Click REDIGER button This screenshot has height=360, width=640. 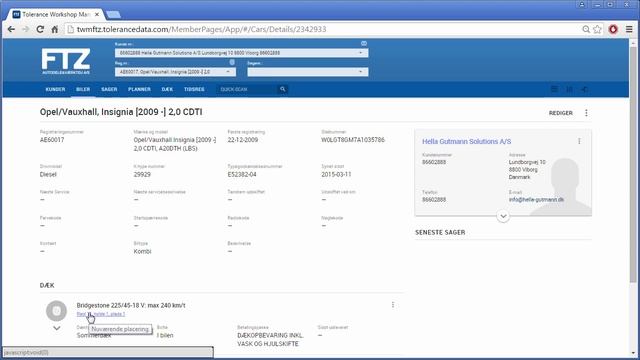click(560, 113)
